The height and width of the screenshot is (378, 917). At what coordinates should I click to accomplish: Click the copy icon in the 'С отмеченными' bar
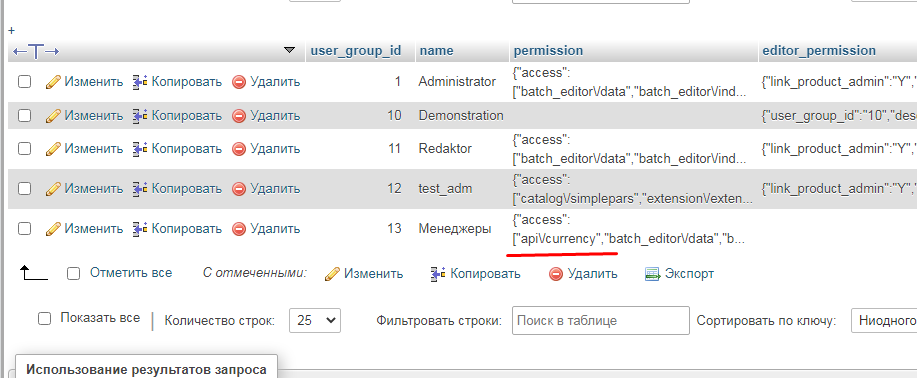tap(438, 273)
